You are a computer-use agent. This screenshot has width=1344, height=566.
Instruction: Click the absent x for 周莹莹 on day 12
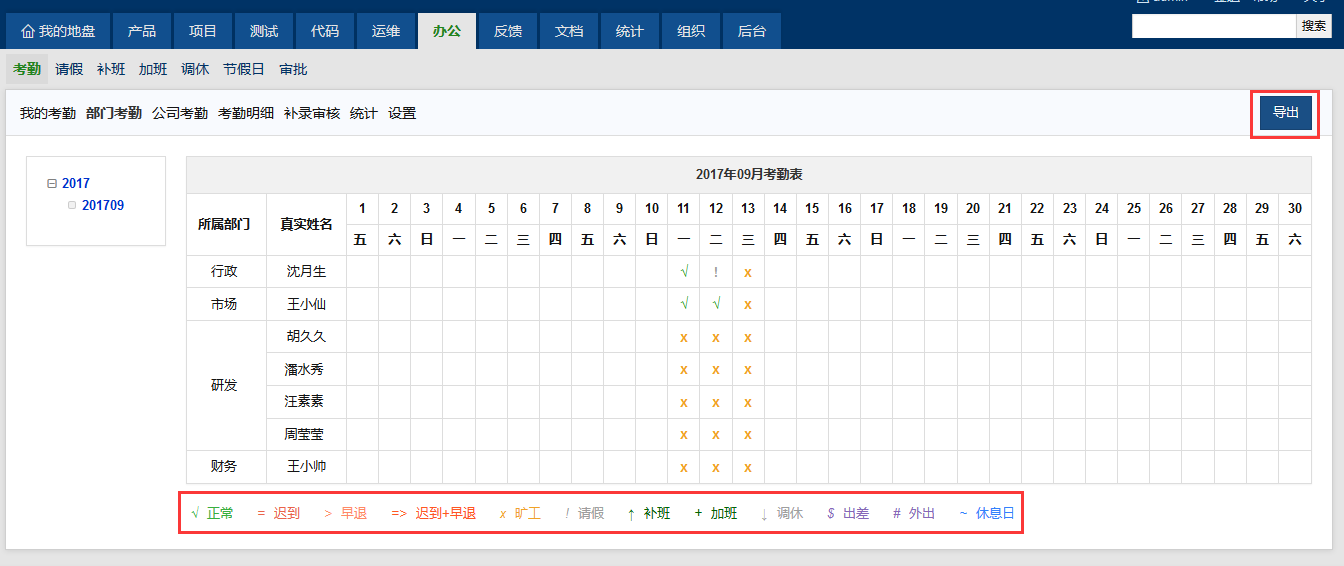click(716, 435)
